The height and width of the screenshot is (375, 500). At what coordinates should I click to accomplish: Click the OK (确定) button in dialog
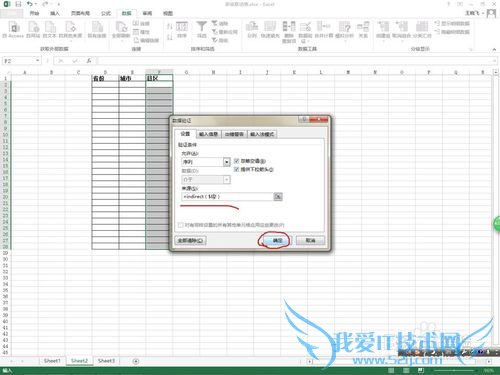pyautogui.click(x=277, y=240)
